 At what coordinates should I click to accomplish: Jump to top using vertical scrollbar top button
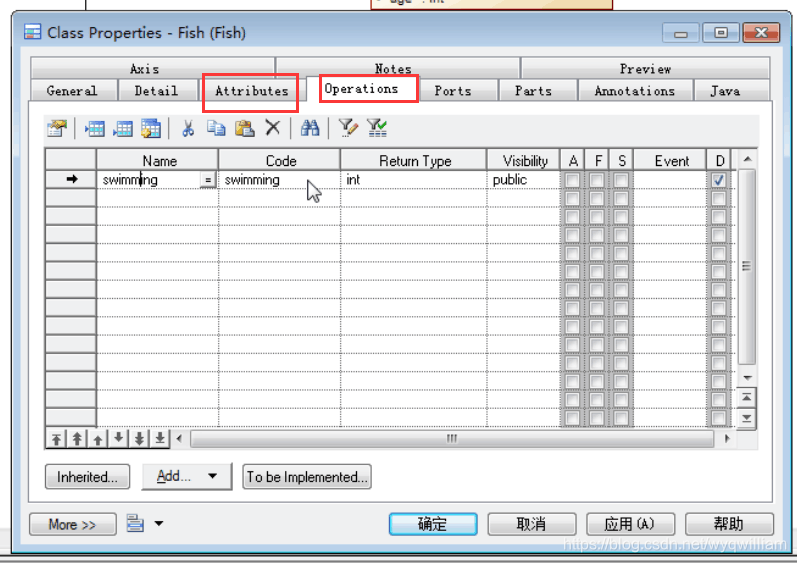[746, 397]
